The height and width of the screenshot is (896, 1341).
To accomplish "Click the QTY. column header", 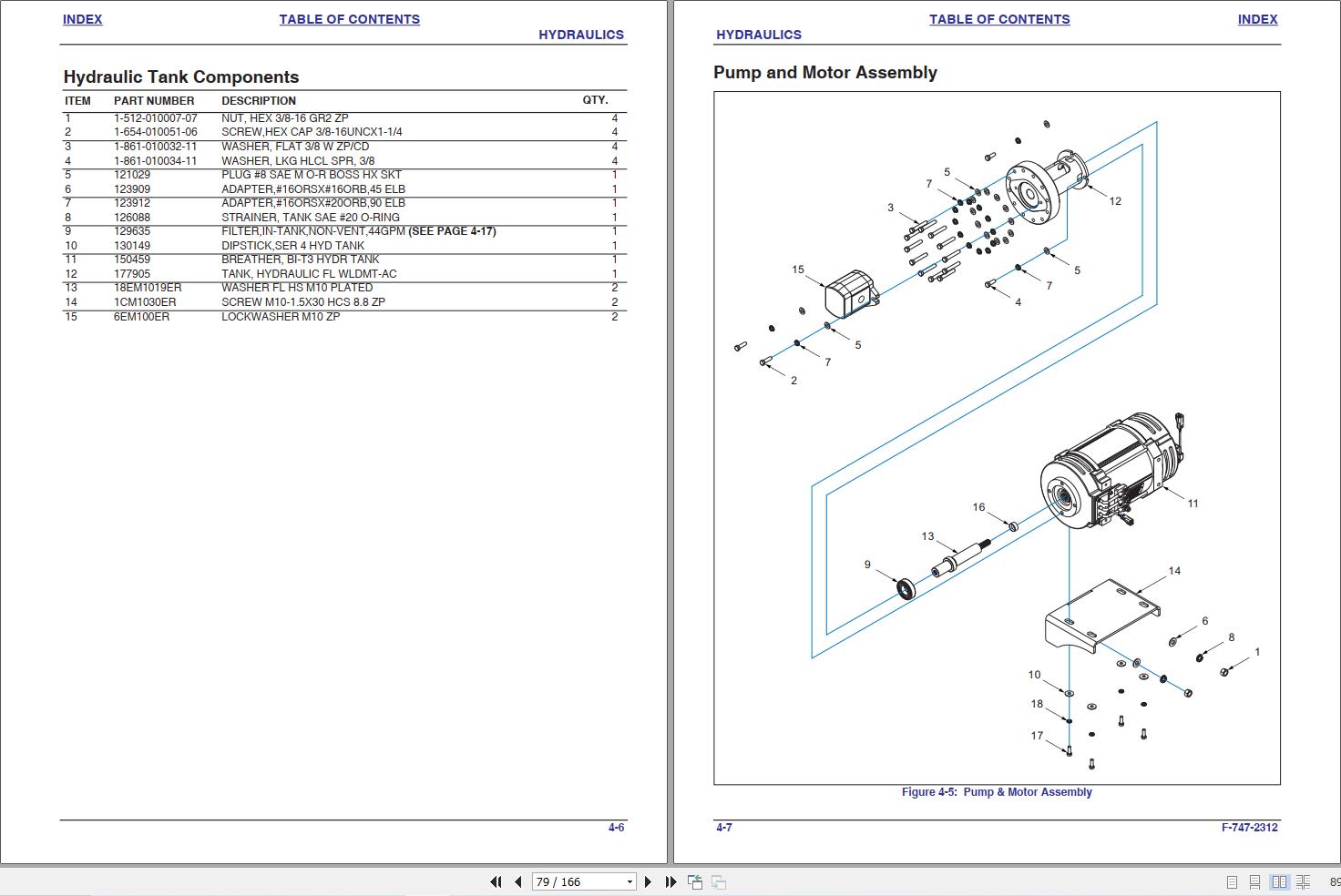I will [596, 100].
